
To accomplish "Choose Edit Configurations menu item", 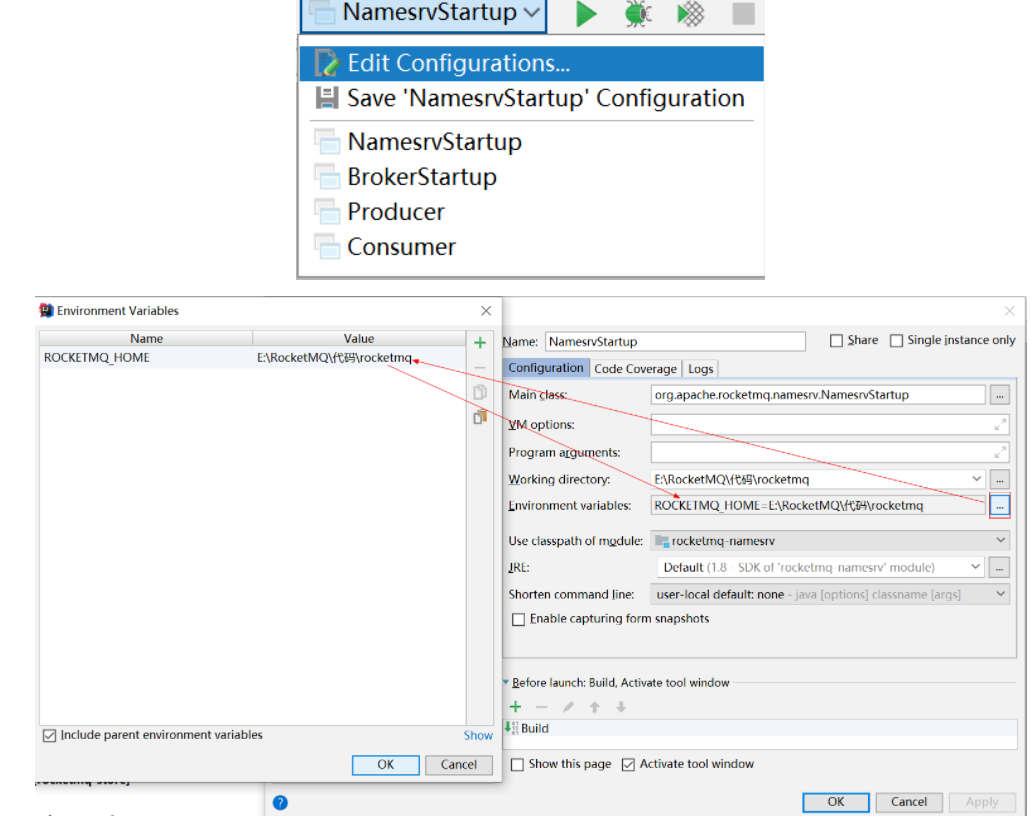I will 531,63.
